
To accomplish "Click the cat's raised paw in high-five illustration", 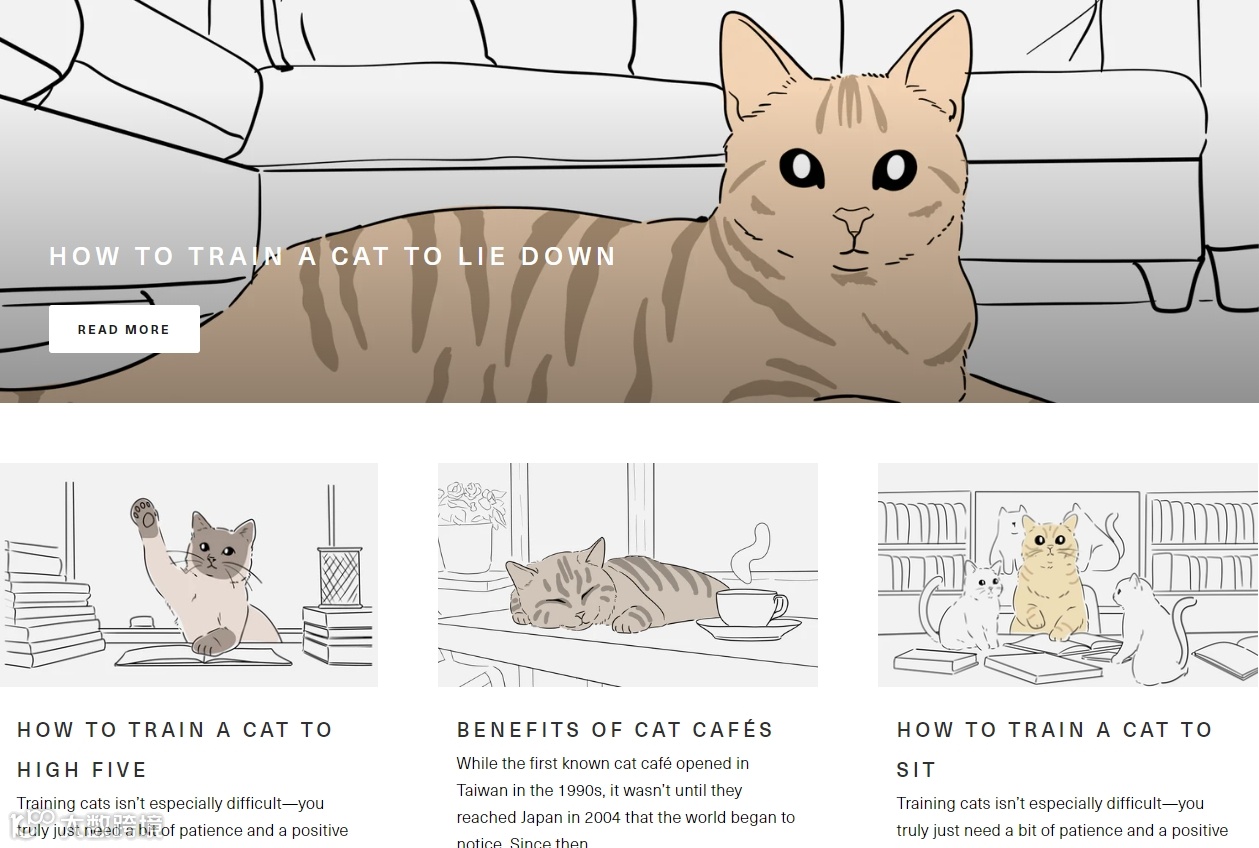I will coord(146,517).
